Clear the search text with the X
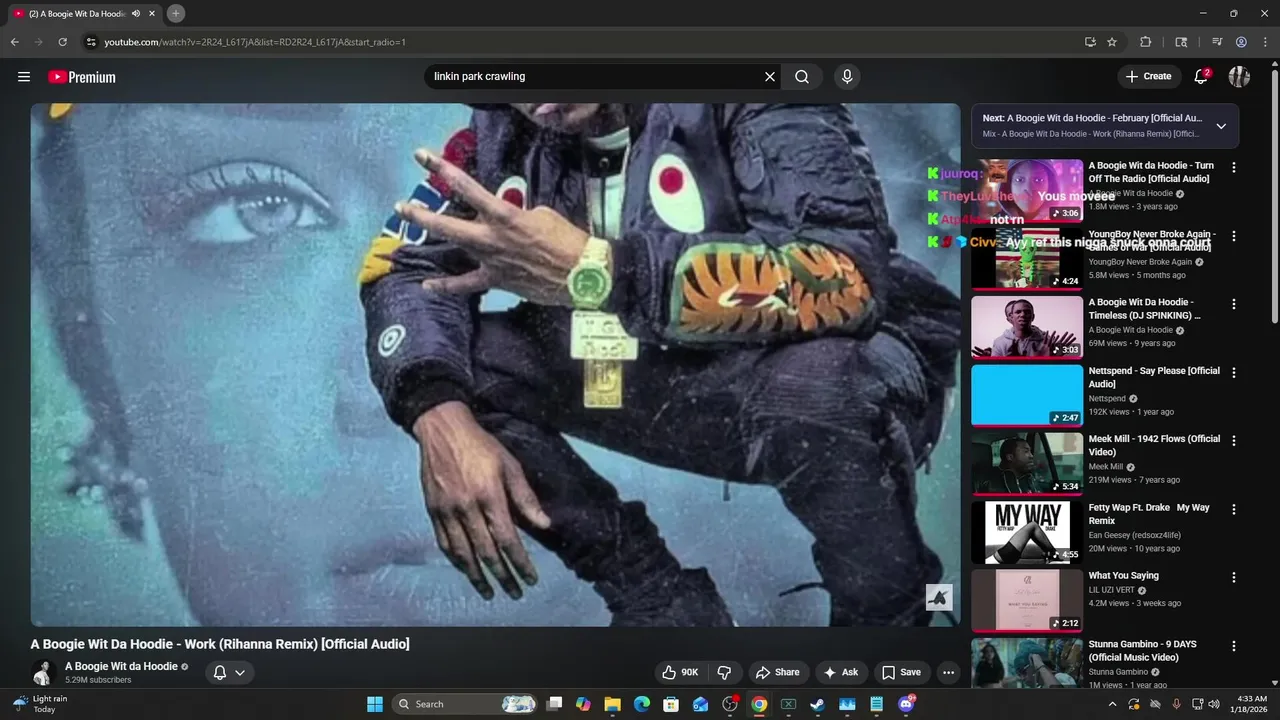Viewport: 1280px width, 720px height. click(770, 77)
